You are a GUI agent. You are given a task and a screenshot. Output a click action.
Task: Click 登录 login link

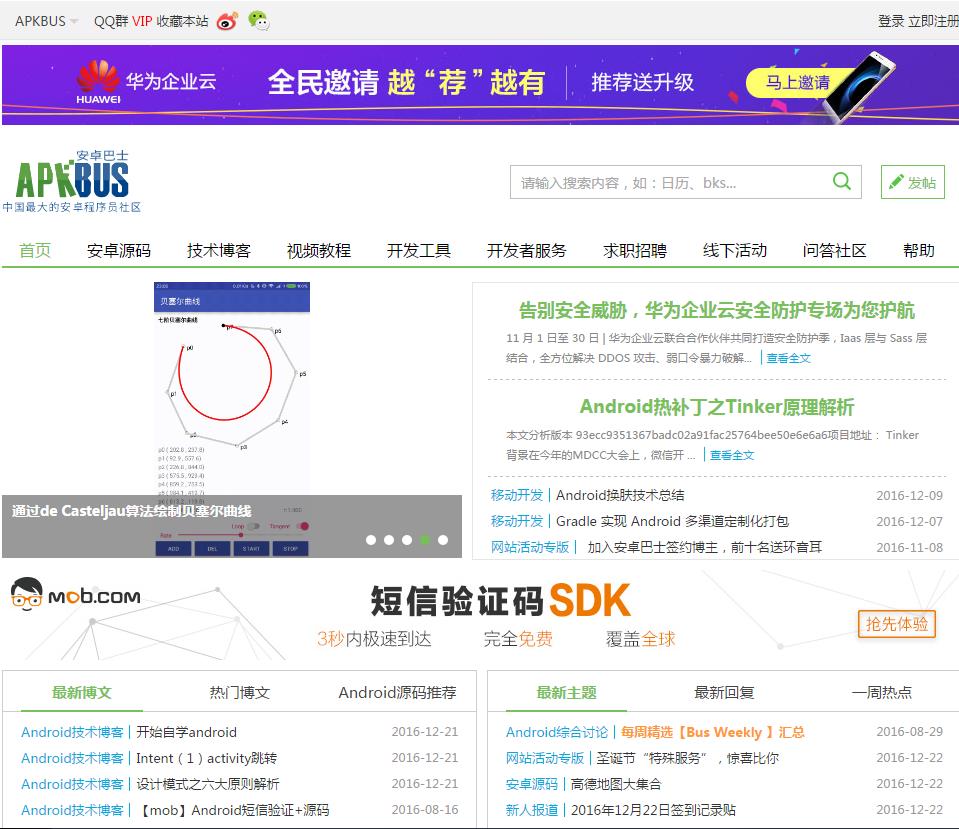pos(891,21)
